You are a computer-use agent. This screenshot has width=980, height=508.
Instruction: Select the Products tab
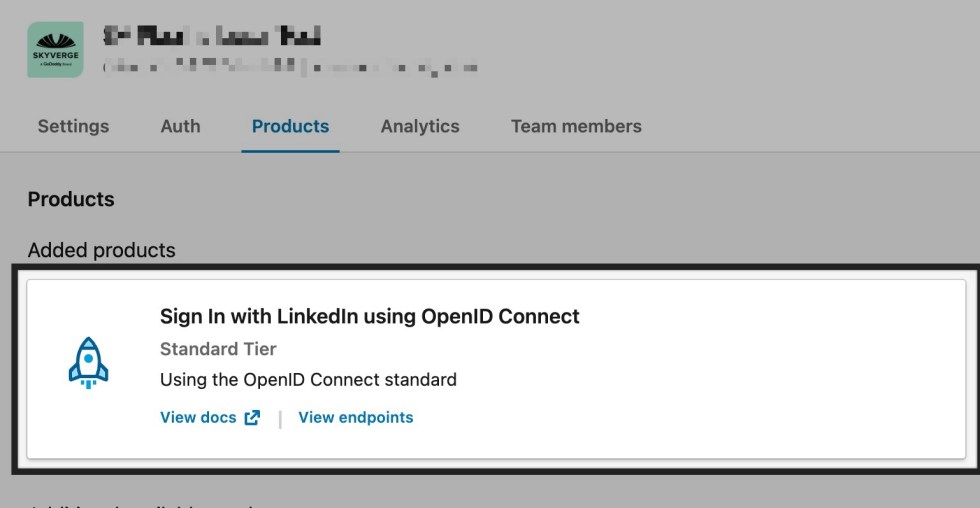click(291, 126)
